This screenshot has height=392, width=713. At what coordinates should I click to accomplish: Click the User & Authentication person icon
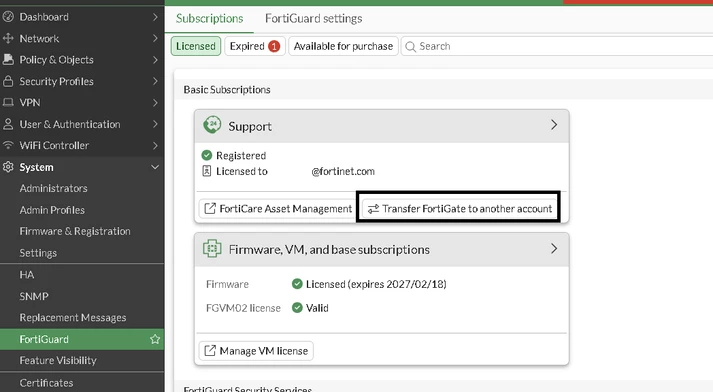(x=8, y=124)
